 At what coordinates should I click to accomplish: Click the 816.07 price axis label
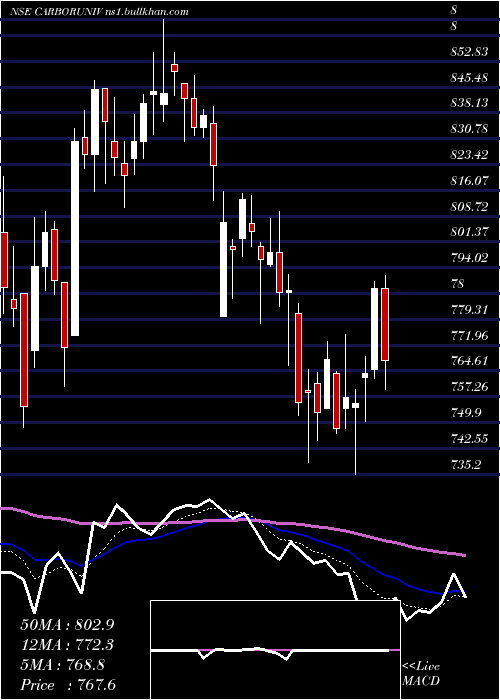(x=469, y=181)
